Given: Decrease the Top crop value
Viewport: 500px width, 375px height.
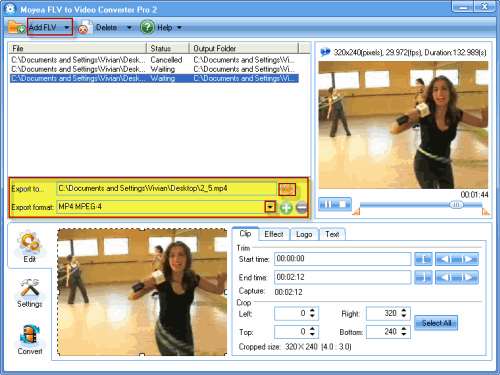Looking at the screenshot, I should [312, 334].
